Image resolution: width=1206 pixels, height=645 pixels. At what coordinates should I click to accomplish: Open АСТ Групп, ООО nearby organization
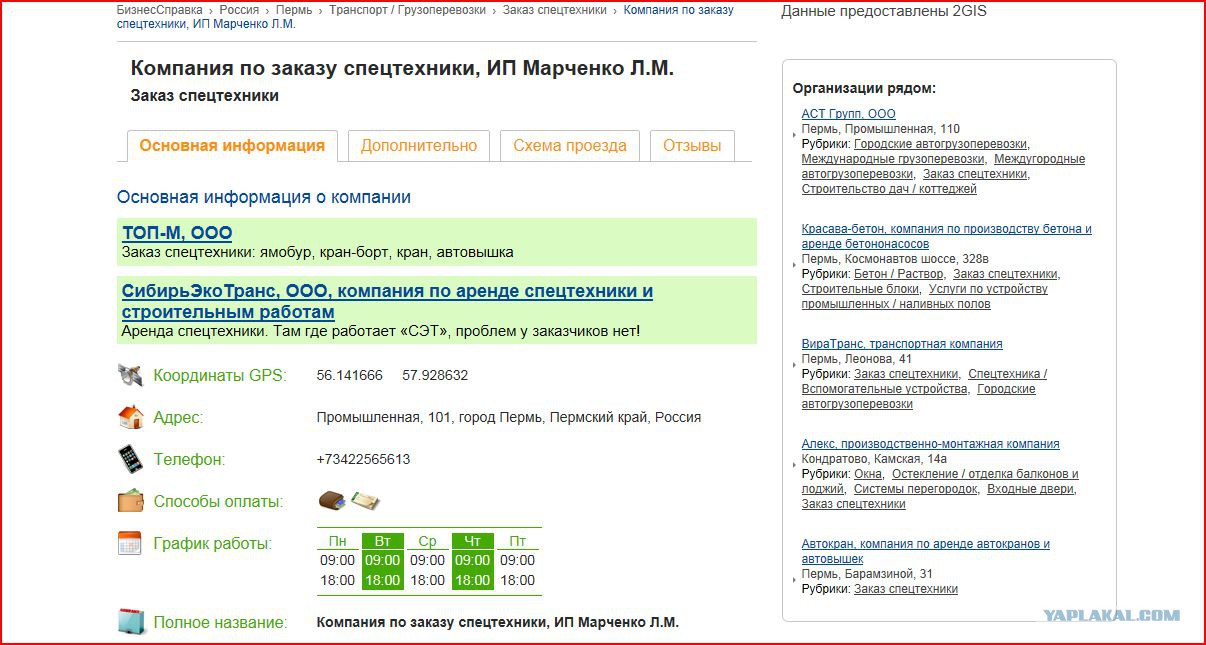848,114
